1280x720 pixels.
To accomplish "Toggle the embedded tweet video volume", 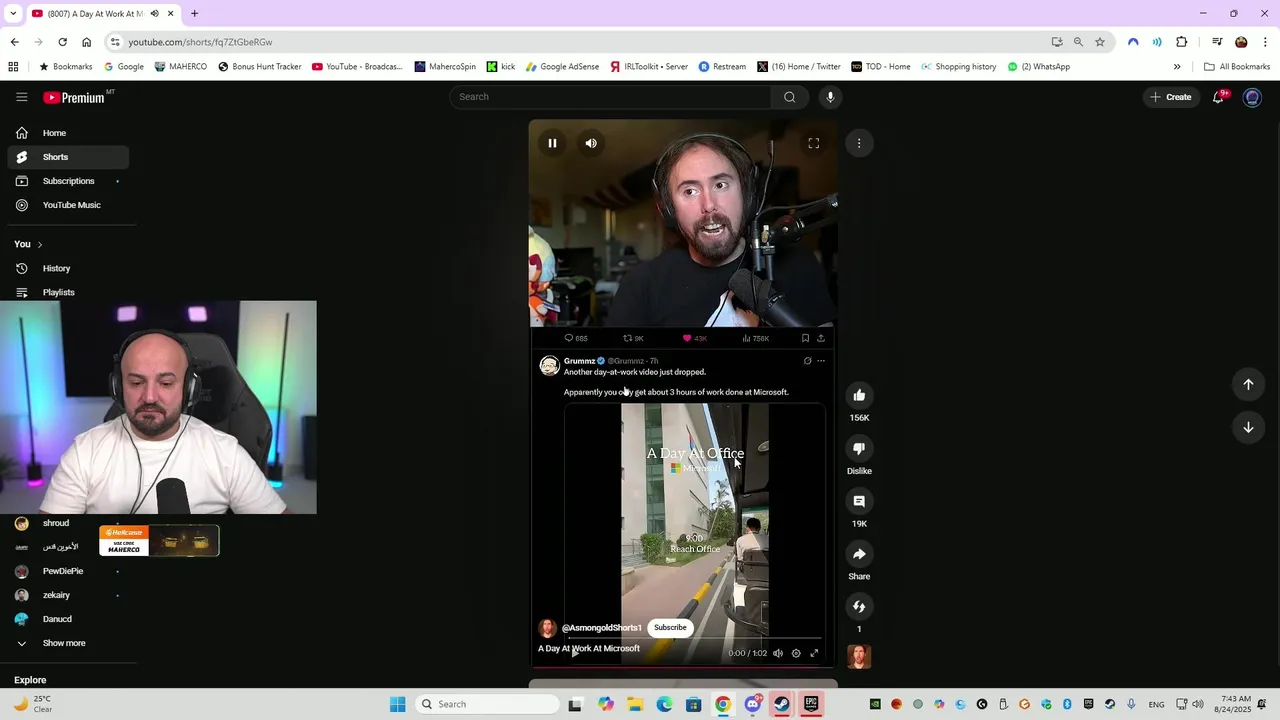I will click(778, 653).
